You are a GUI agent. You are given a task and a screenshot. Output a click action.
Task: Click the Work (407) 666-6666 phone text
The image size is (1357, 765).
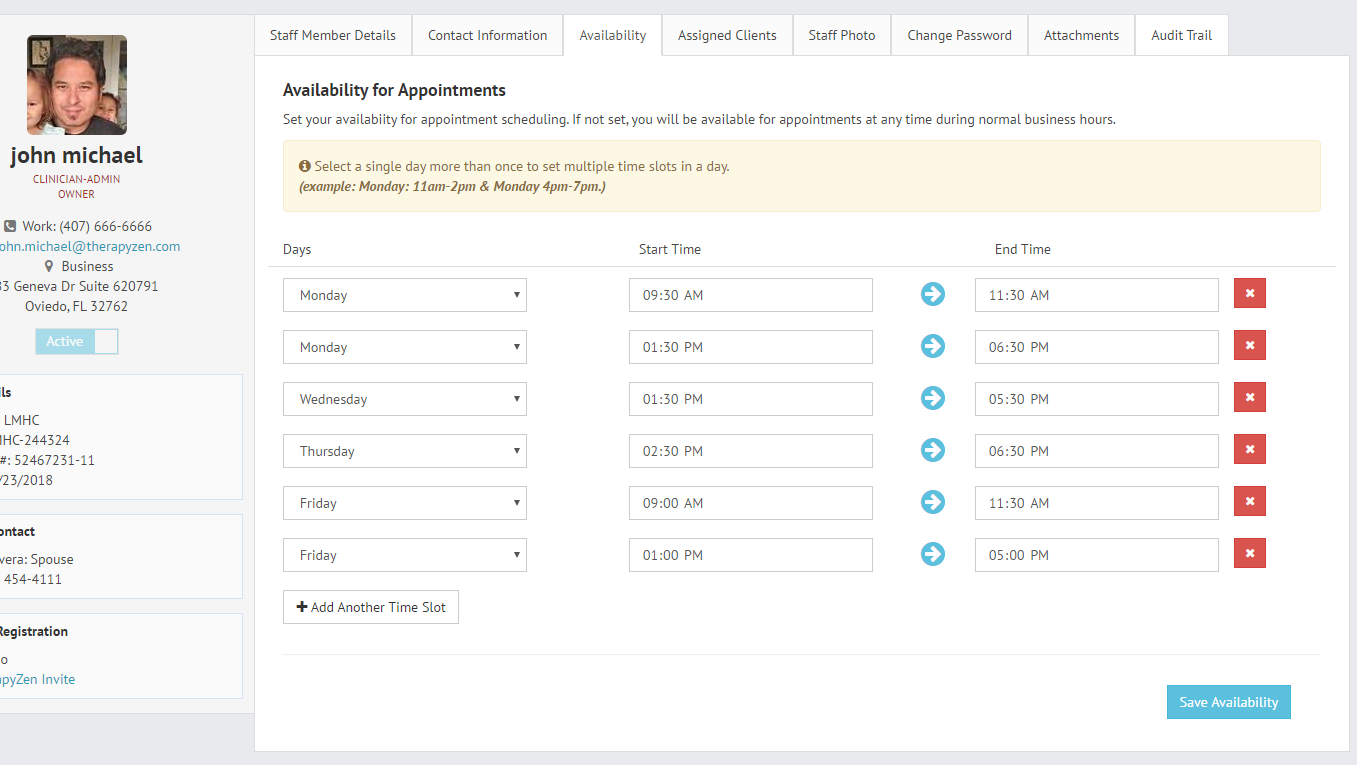click(x=87, y=226)
